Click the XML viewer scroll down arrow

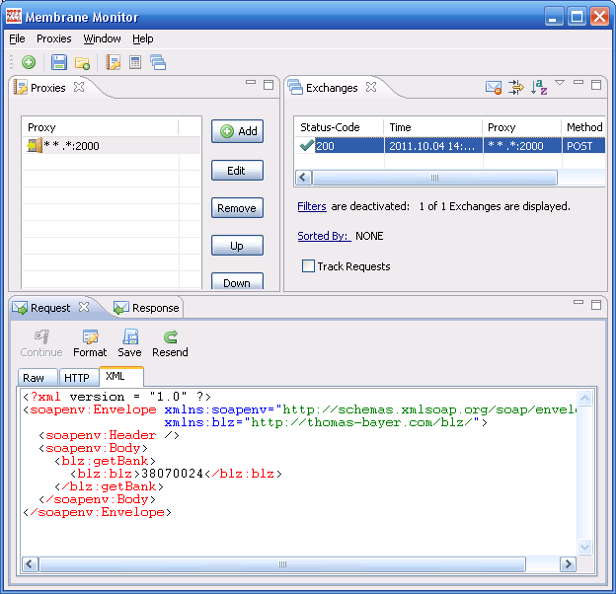[x=585, y=546]
